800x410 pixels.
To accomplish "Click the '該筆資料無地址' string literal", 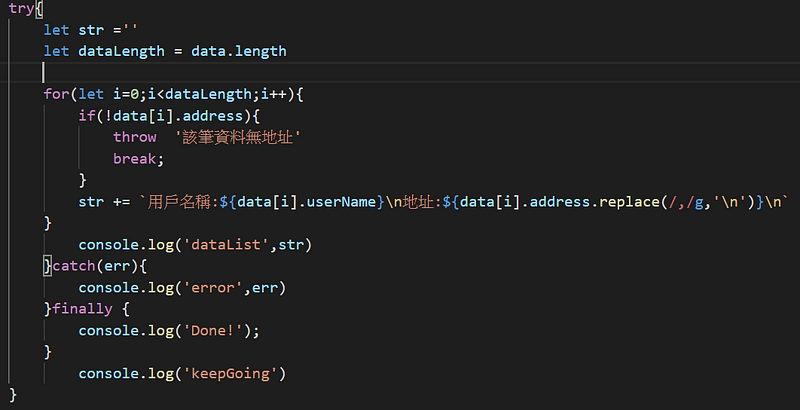I will point(238,137).
